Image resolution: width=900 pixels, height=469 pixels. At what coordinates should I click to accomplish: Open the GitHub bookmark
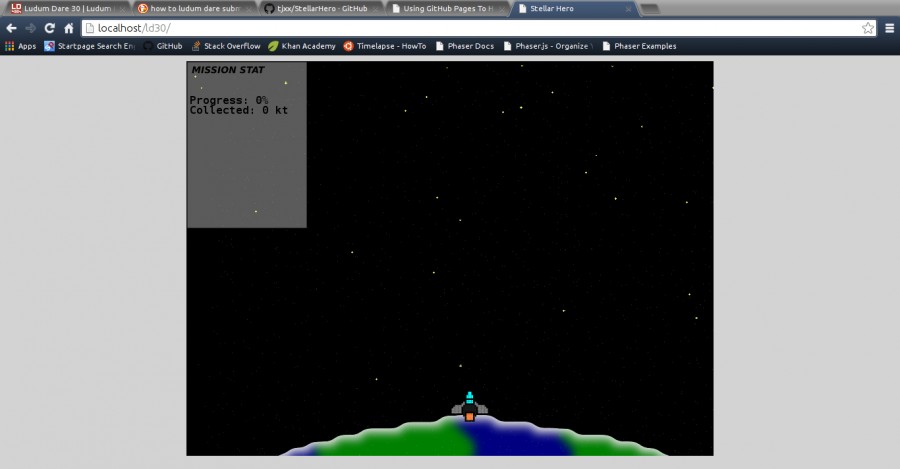163,46
